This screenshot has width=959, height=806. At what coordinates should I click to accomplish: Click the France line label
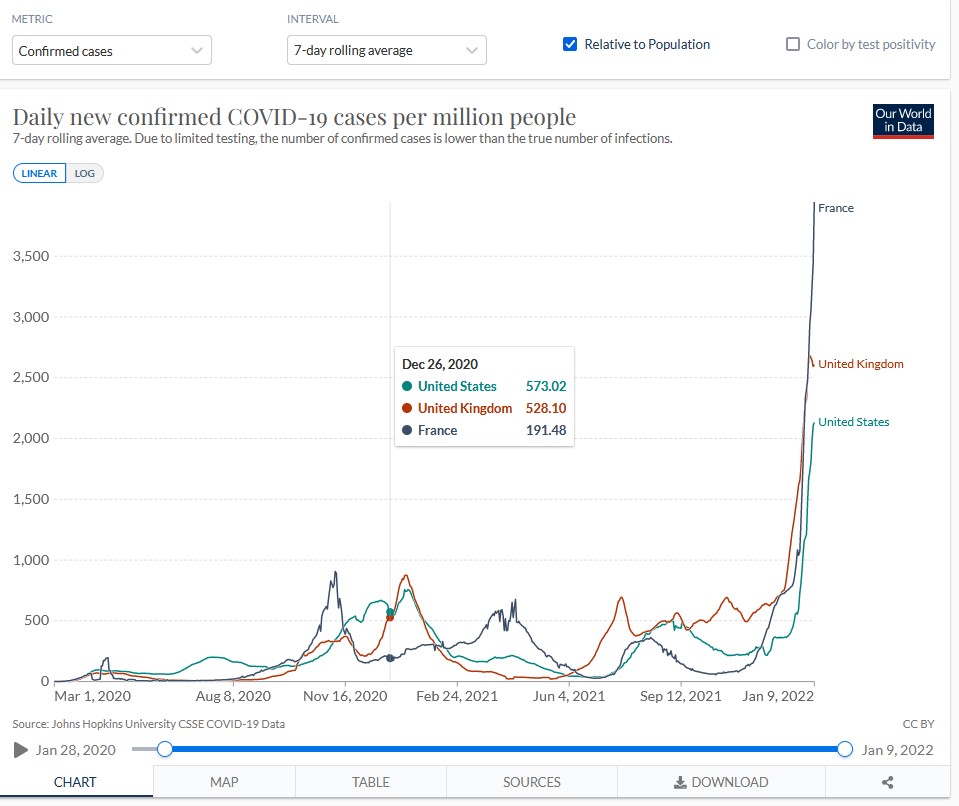[x=835, y=208]
